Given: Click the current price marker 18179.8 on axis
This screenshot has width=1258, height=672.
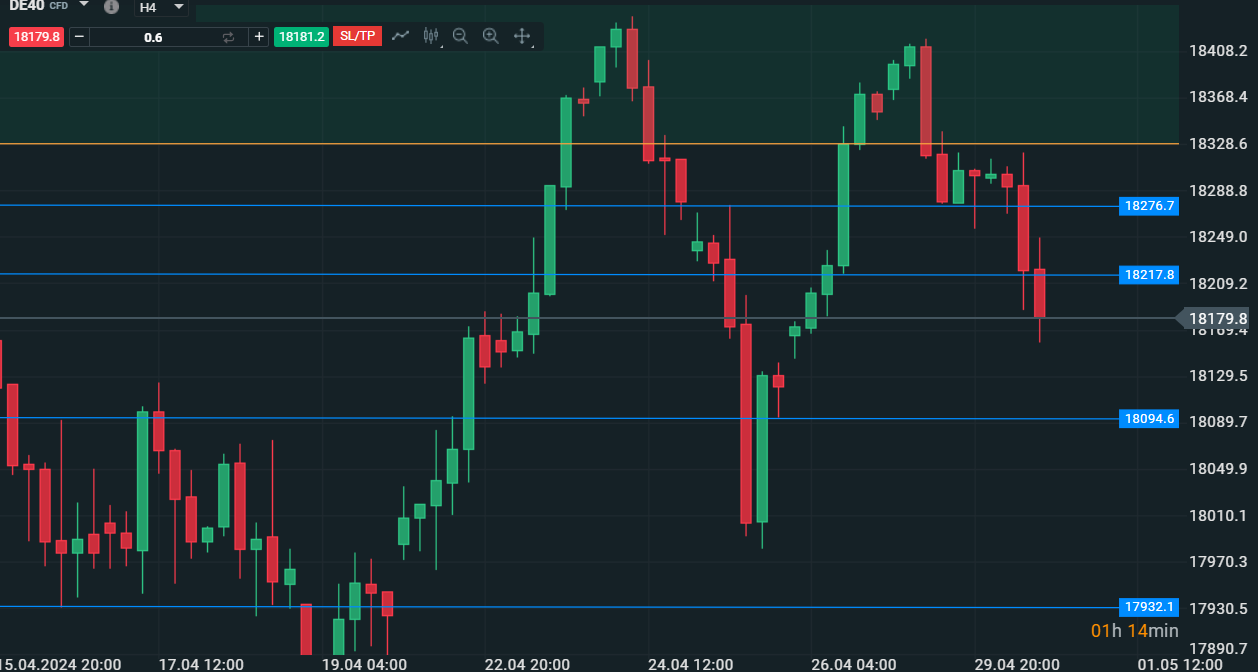Looking at the screenshot, I should tap(1216, 319).
